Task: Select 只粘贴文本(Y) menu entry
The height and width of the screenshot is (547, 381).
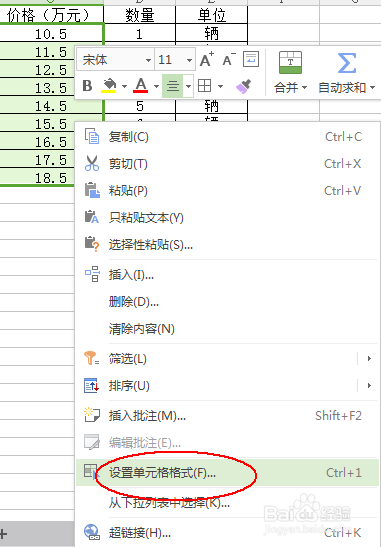Action: [x=227, y=217]
